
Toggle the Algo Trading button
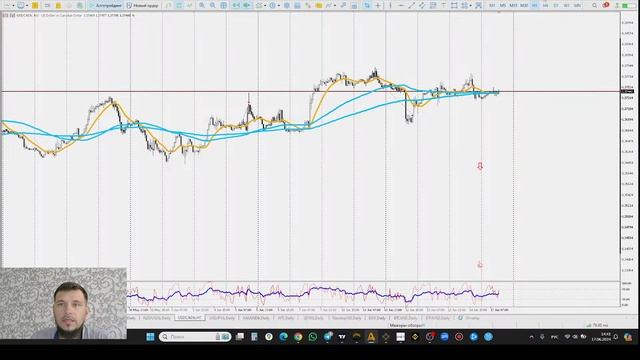point(105,5)
